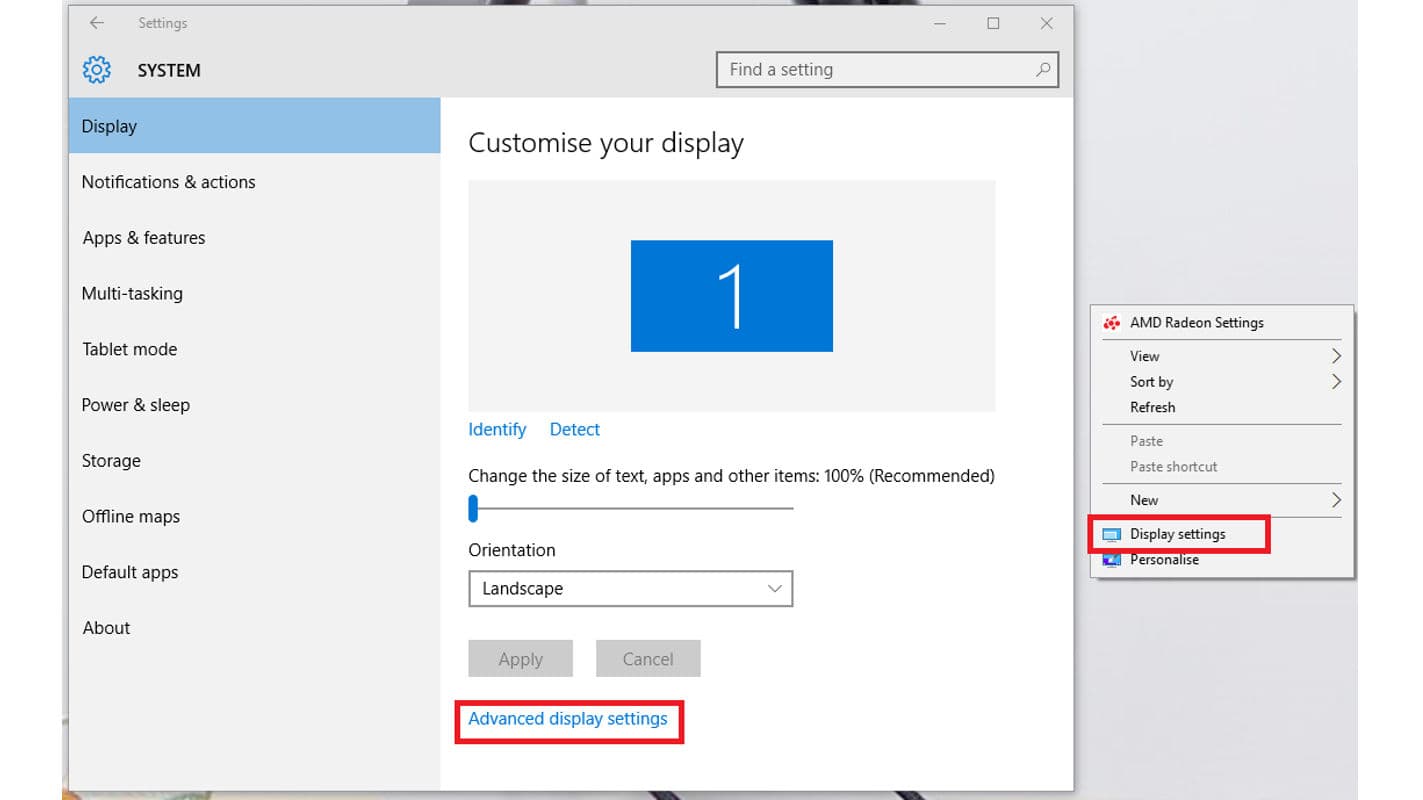The width and height of the screenshot is (1423, 800).
Task: Open Advanced display settings link
Action: pos(567,719)
